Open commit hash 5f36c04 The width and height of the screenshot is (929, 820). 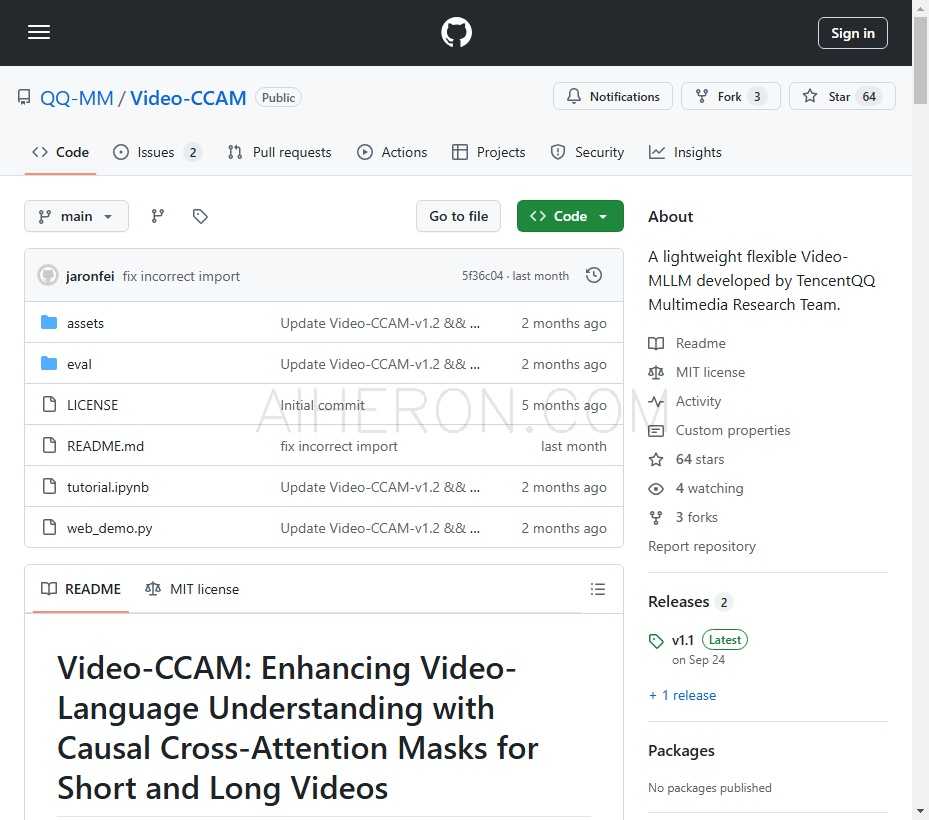pos(482,276)
